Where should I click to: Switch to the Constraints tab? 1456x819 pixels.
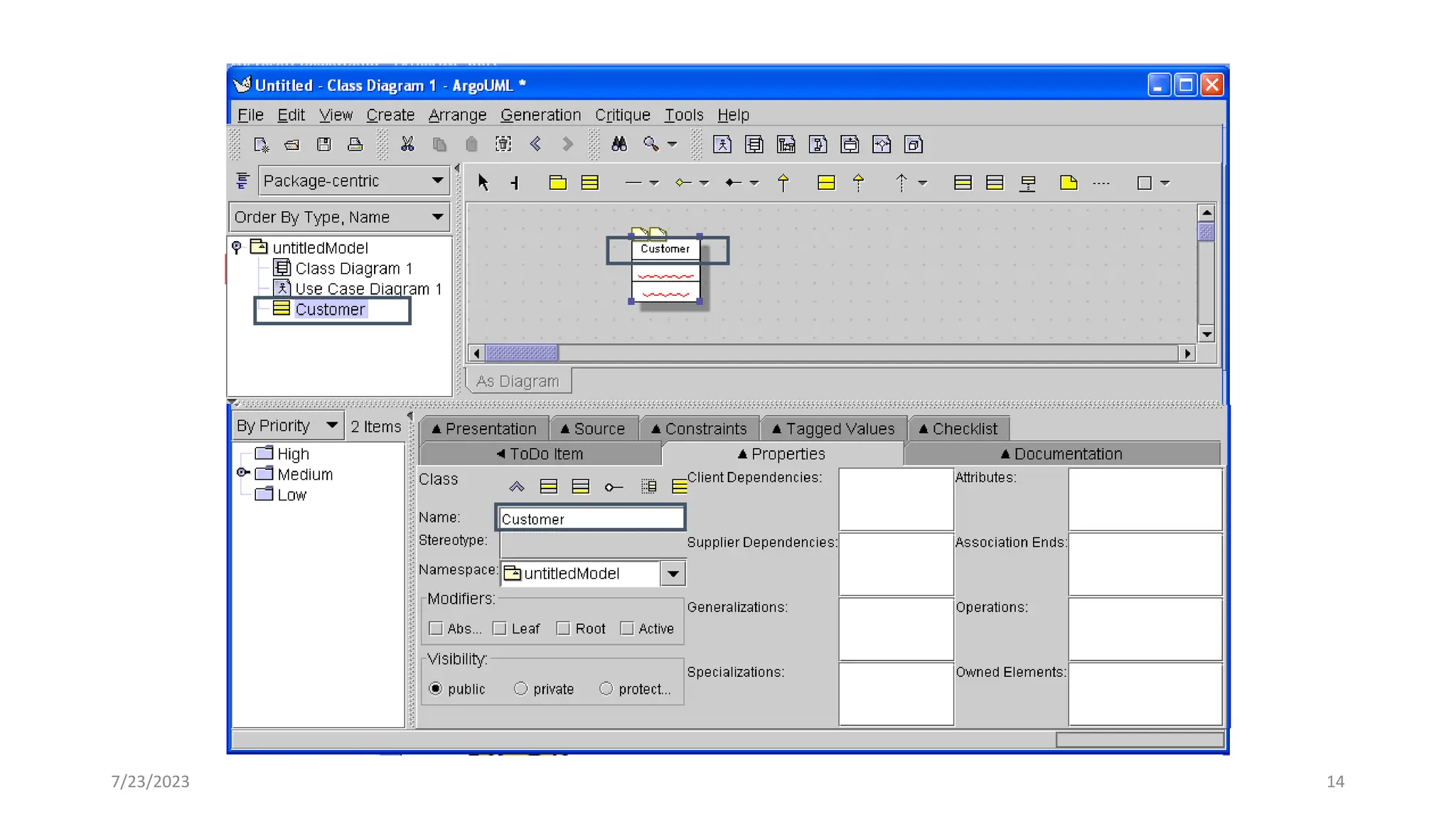pos(700,429)
